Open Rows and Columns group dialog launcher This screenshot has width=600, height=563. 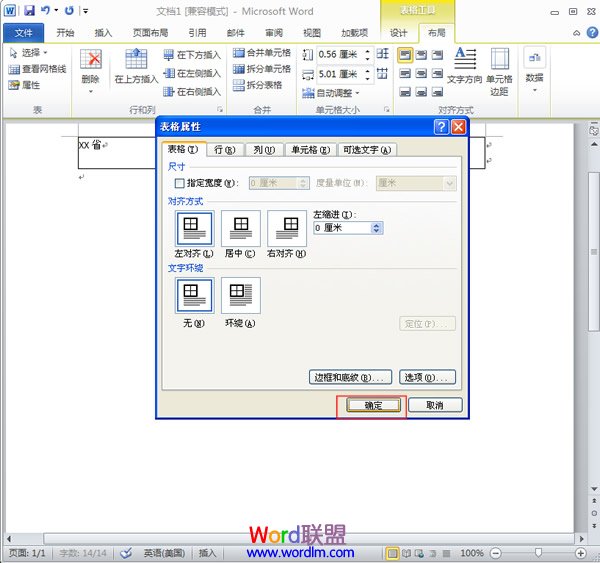[220, 109]
